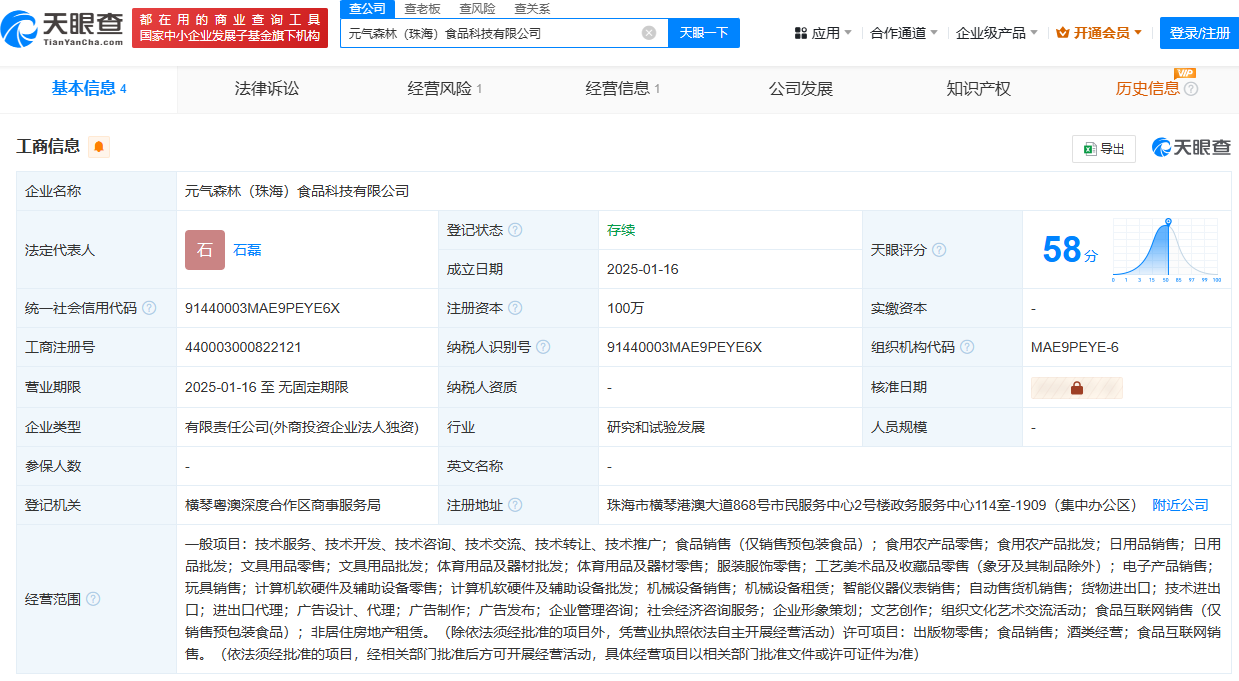
Task: Click the bell alert icon beside 工商信息
Action: coord(99,147)
